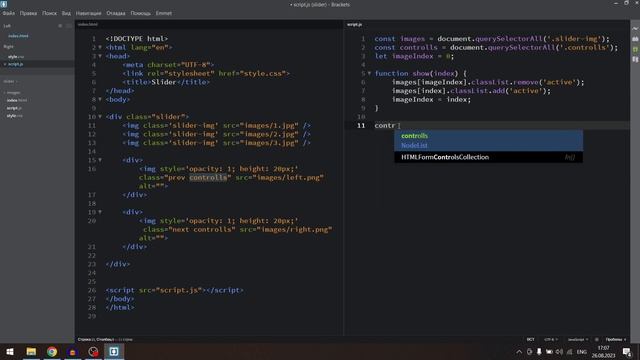Choose HTMLFormControlsCollection autocomplete suggestion

click(x=488, y=157)
